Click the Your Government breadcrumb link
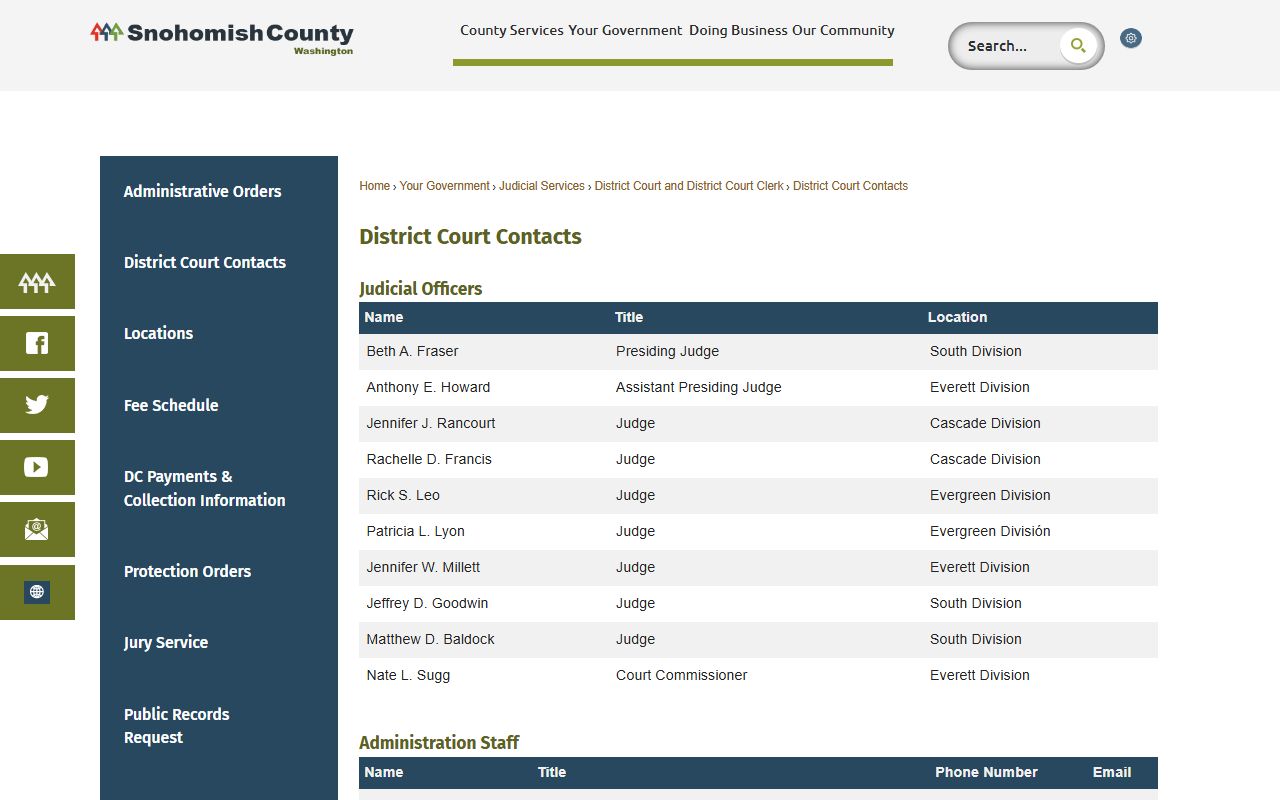Viewport: 1280px width, 800px height. coord(445,186)
